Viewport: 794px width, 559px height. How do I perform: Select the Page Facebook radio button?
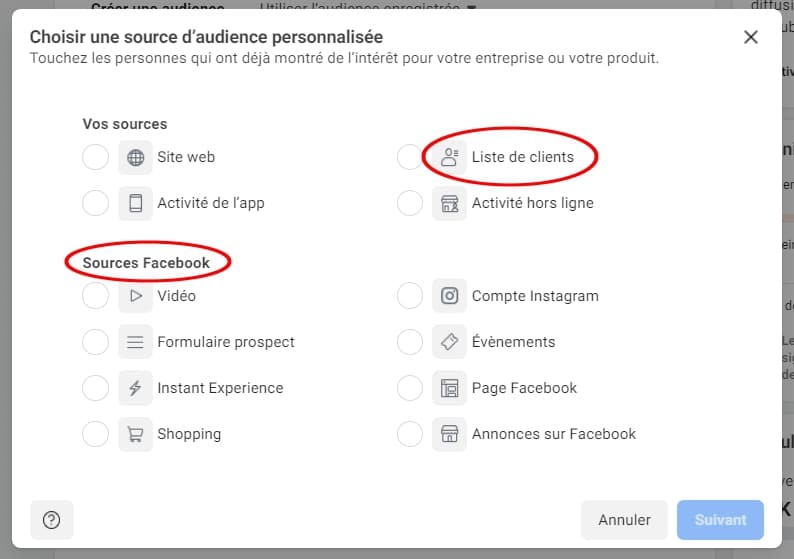click(x=410, y=388)
